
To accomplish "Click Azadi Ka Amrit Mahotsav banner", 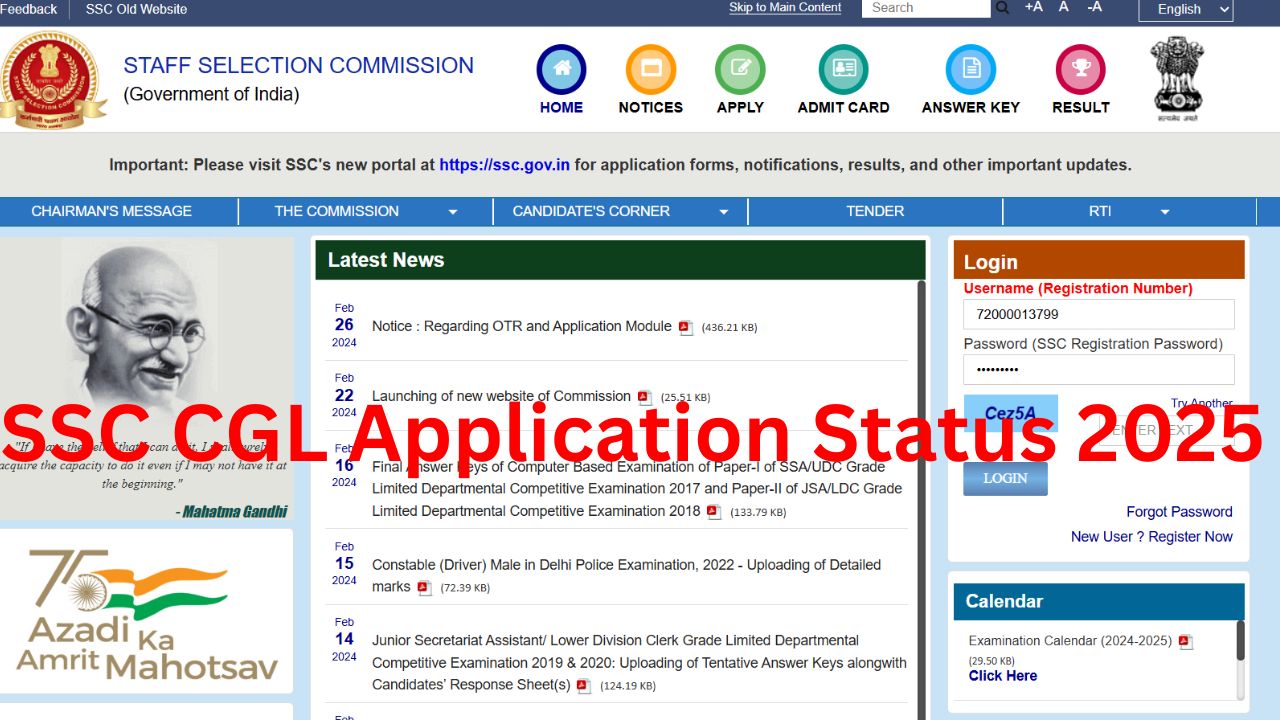I will 146,611.
